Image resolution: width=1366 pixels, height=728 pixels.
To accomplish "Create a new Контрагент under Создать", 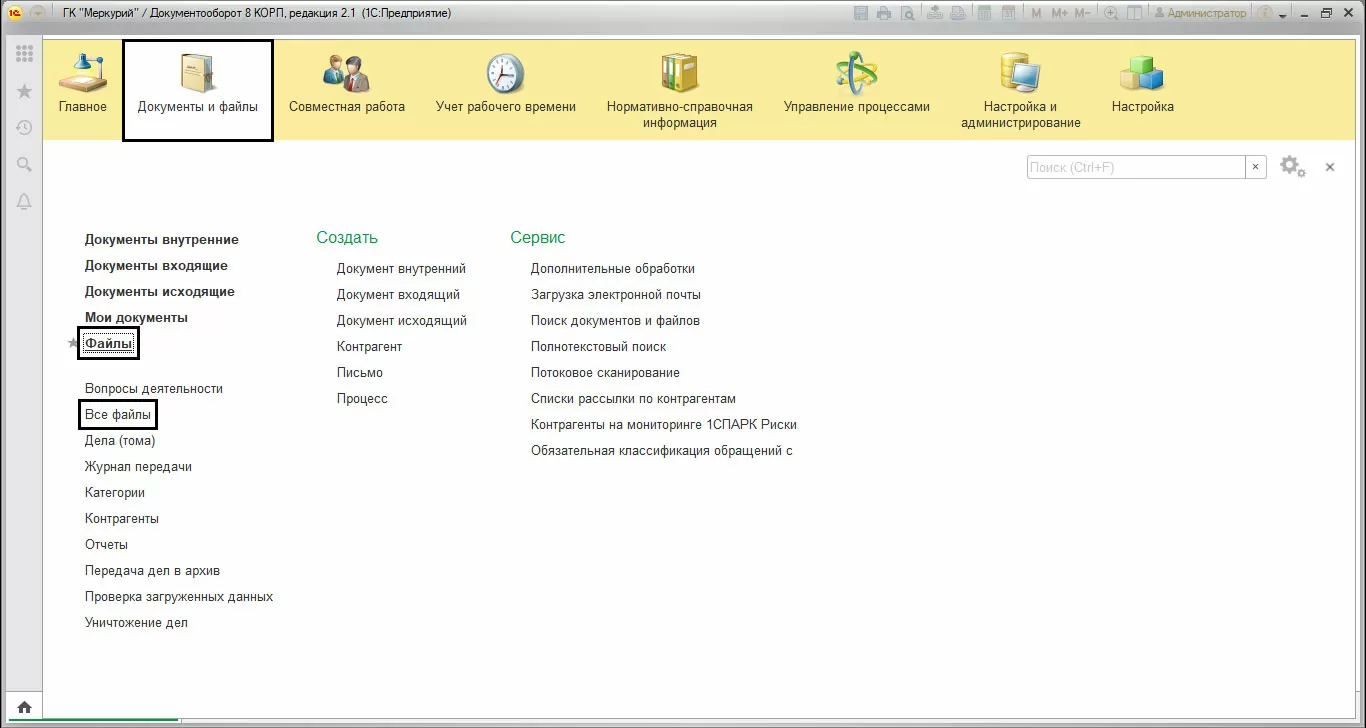I will click(369, 346).
